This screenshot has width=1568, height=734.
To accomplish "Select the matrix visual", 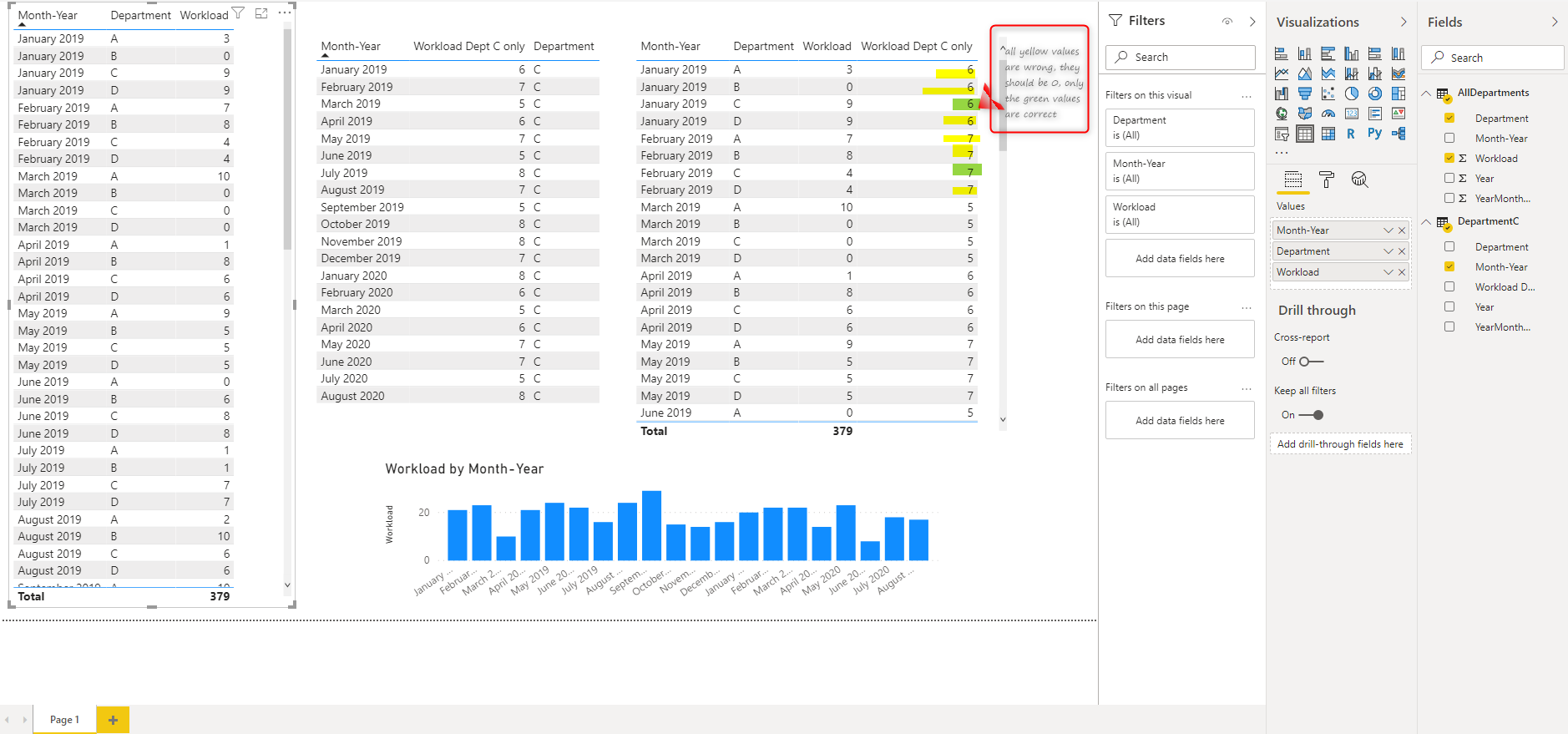I will coord(1328,134).
